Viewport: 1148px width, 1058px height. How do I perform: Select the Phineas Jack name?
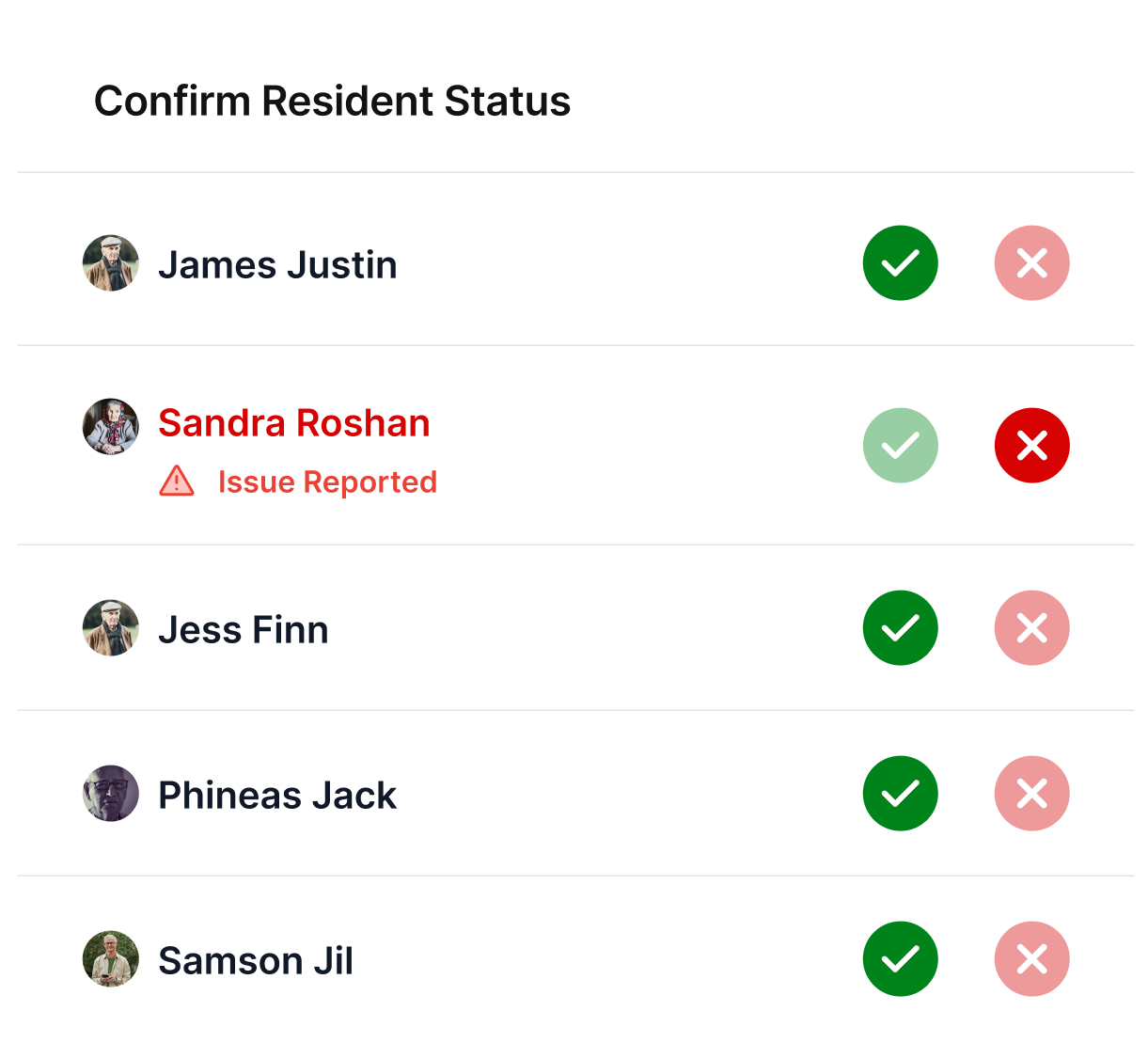pos(277,796)
